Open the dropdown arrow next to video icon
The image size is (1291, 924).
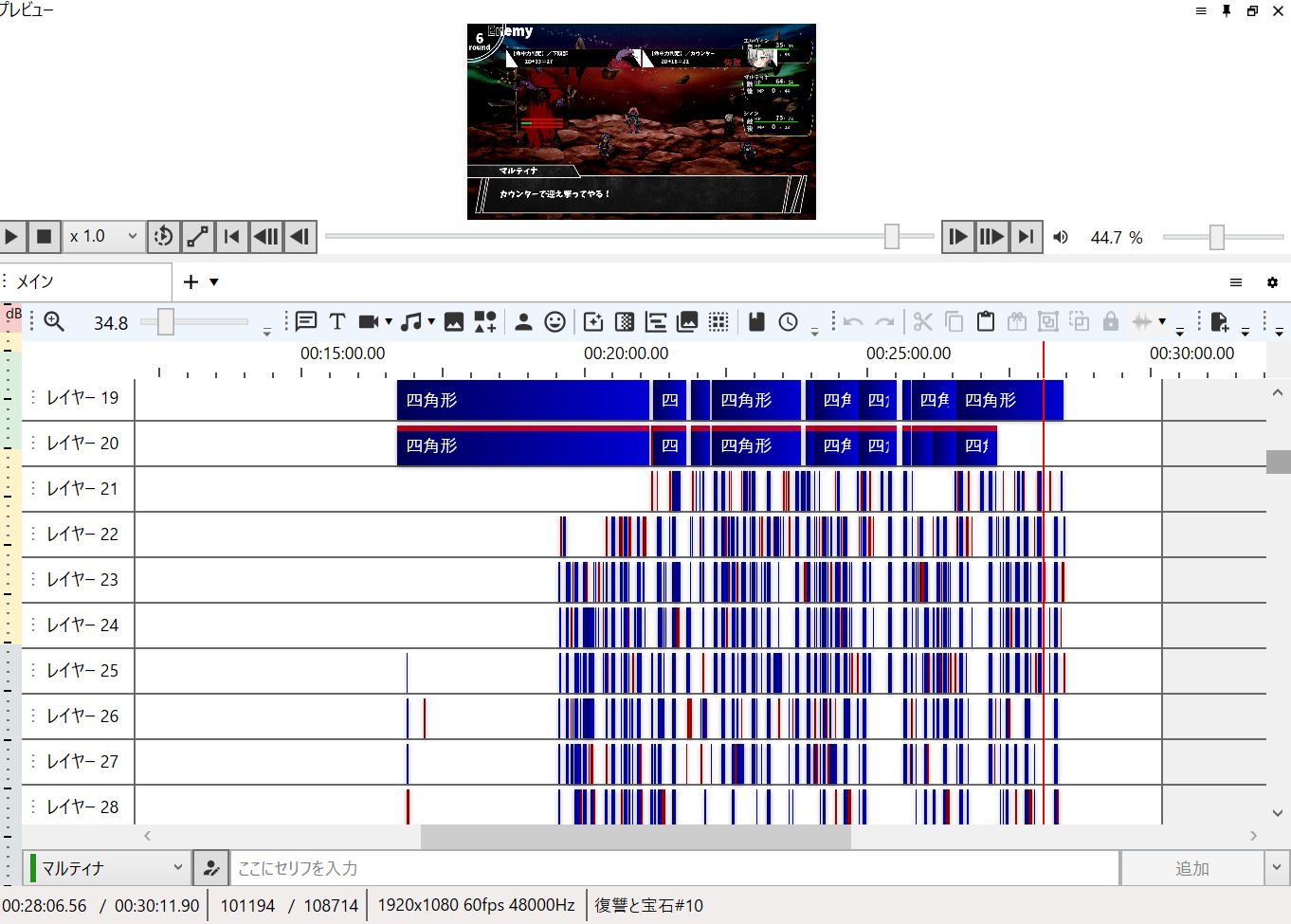point(389,322)
